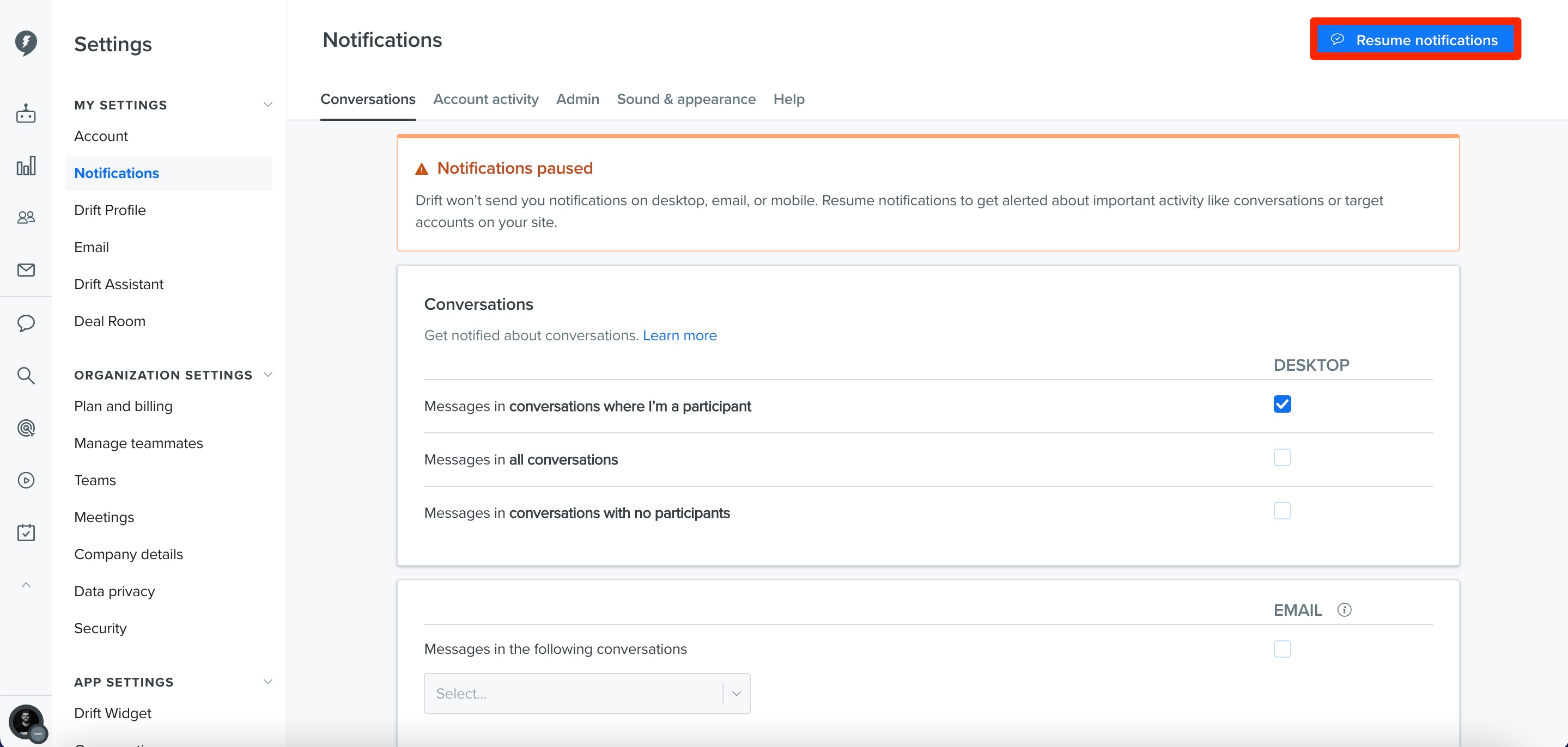Image resolution: width=1568 pixels, height=747 pixels.
Task: Open the email envelope icon in sidebar
Action: (26, 270)
